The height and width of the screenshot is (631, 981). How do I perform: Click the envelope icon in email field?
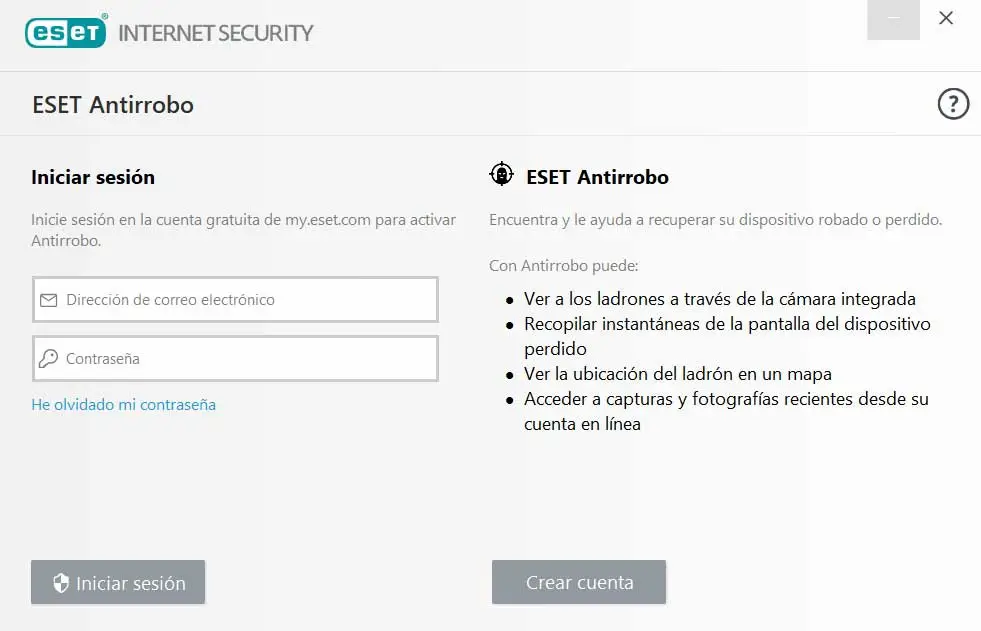pyautogui.click(x=48, y=300)
